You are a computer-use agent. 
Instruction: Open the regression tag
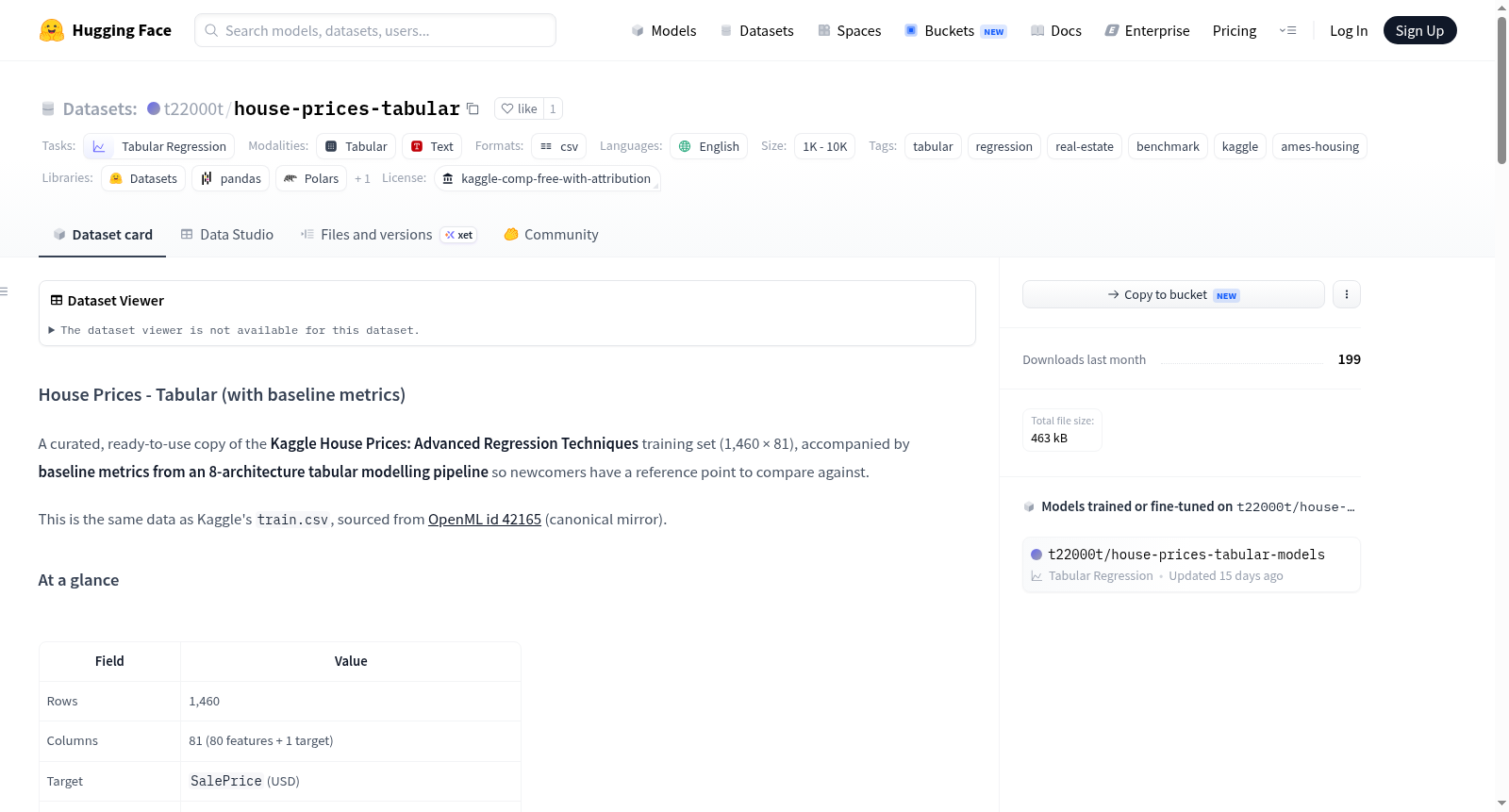coord(1004,146)
